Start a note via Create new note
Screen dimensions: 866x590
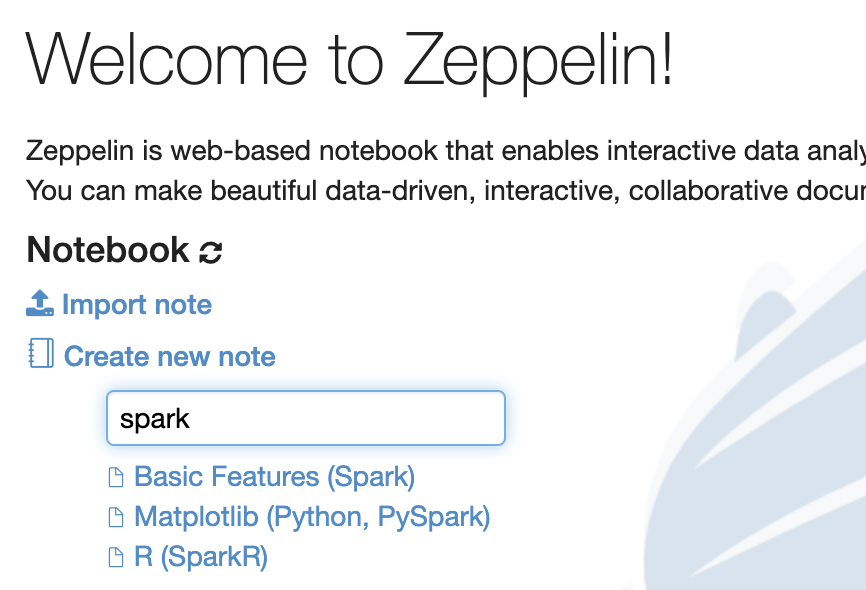coord(170,356)
